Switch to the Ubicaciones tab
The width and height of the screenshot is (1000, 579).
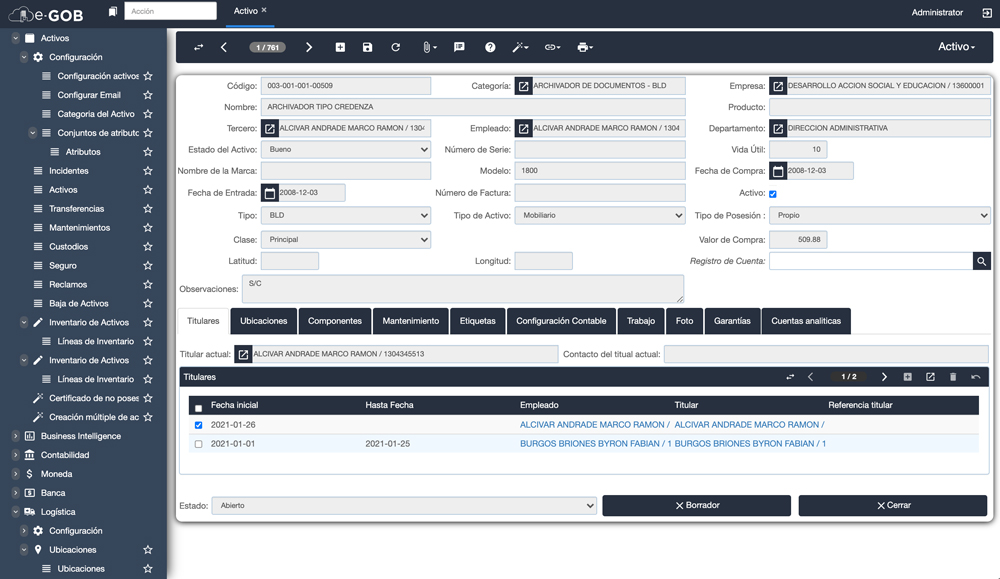[264, 321]
